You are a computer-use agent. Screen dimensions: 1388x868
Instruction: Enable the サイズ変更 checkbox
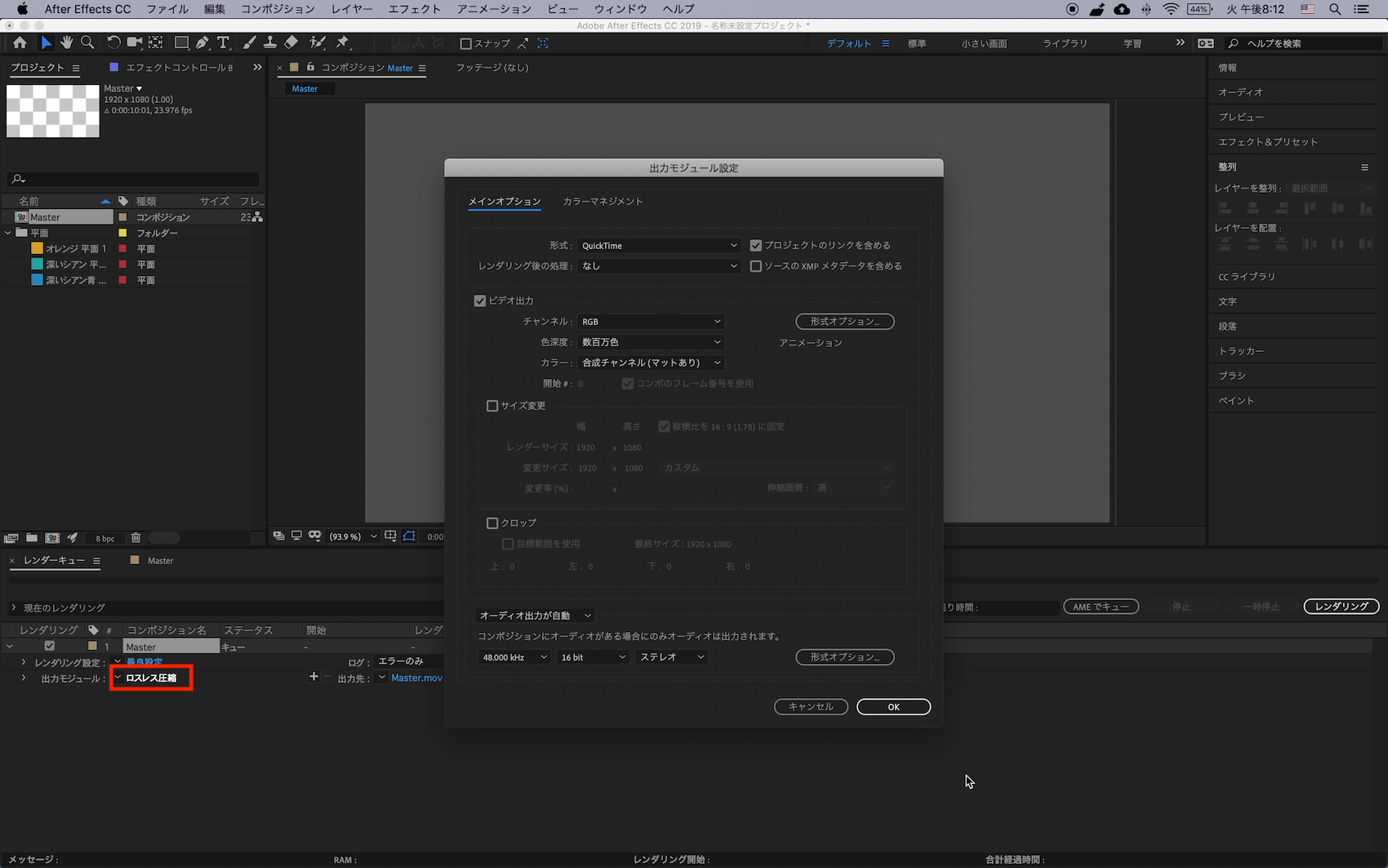pyautogui.click(x=492, y=406)
